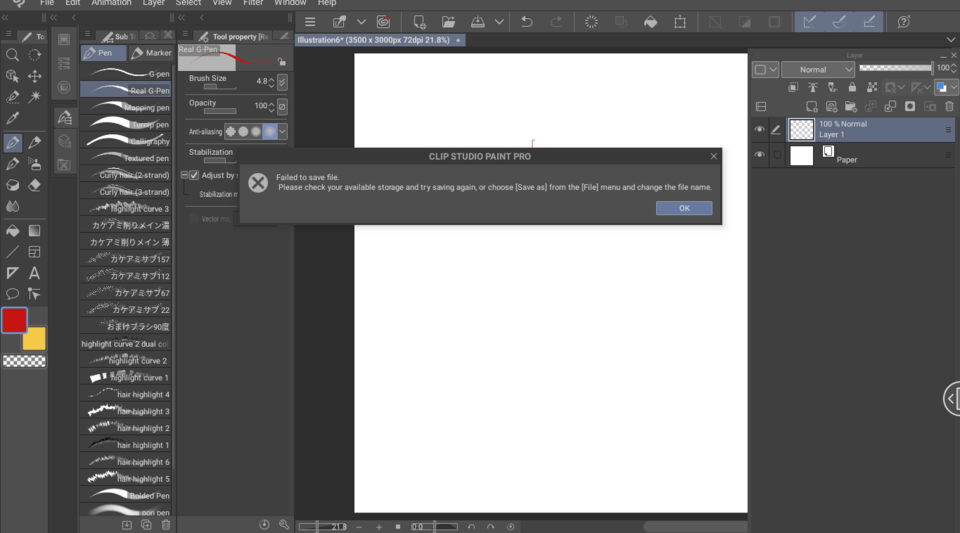This screenshot has width=960, height=533.
Task: Click the Undo arrow in command bar
Action: pyautogui.click(x=527, y=22)
